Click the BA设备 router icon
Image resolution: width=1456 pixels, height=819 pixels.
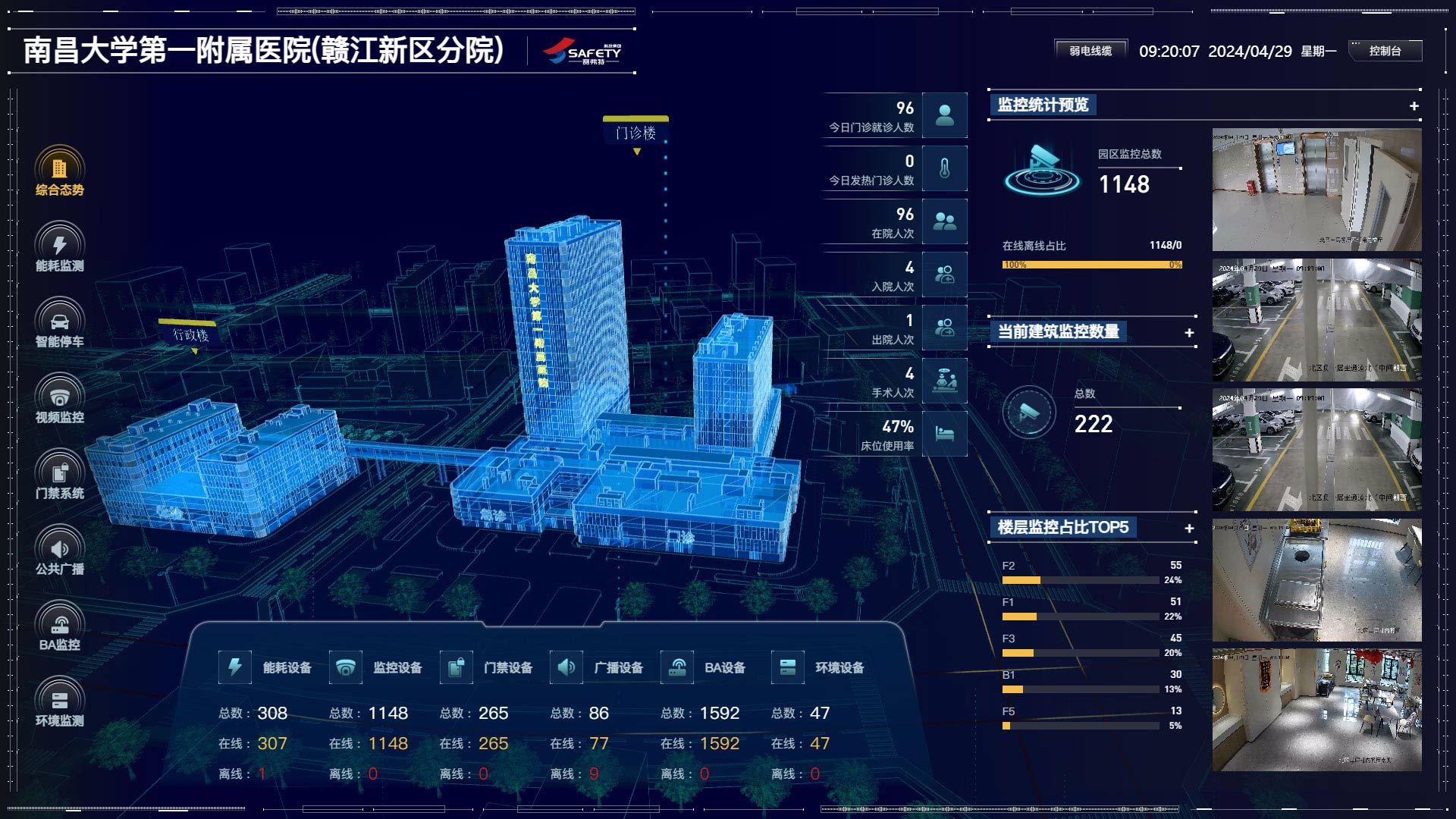[x=677, y=667]
